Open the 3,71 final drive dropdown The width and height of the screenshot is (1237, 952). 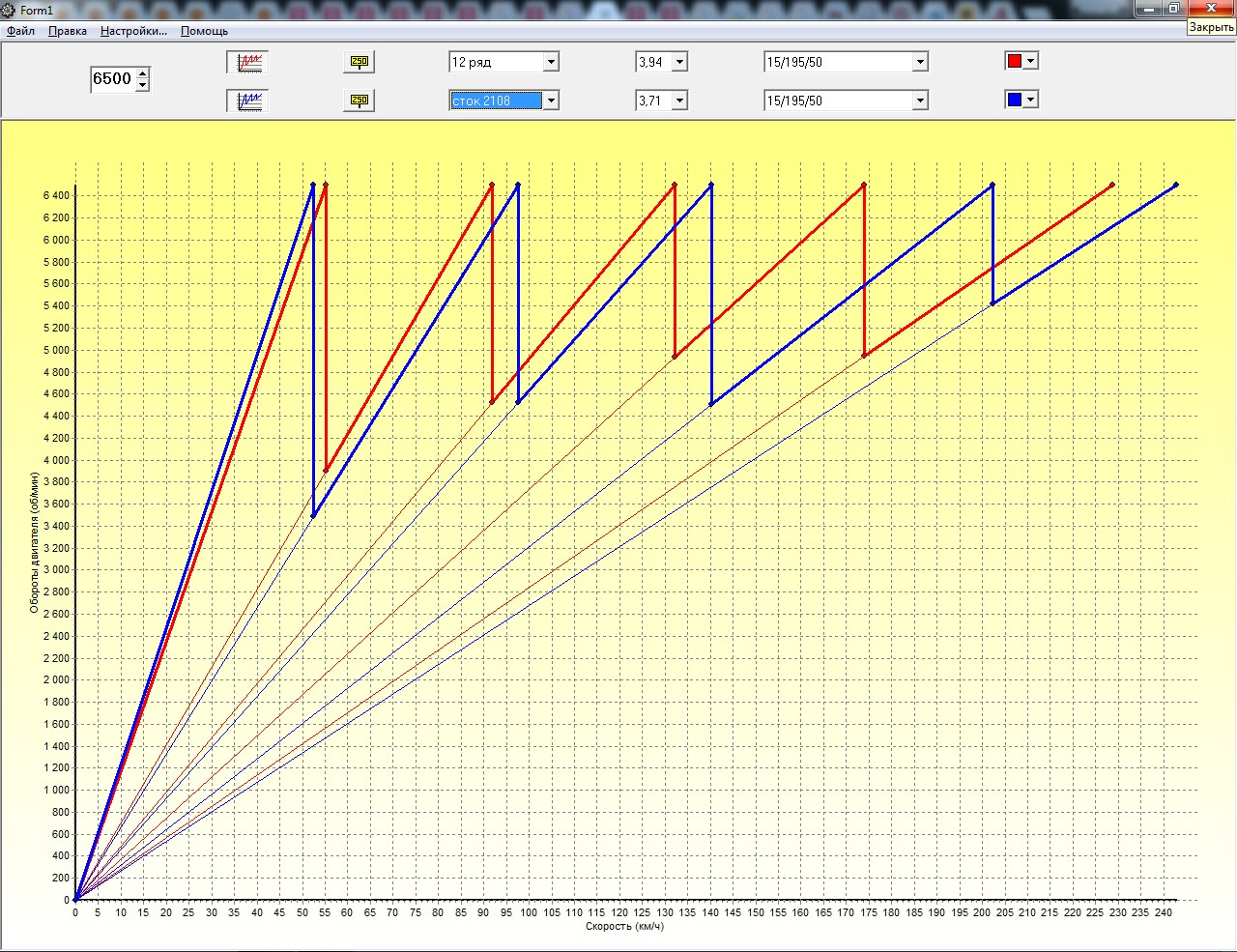click(679, 101)
